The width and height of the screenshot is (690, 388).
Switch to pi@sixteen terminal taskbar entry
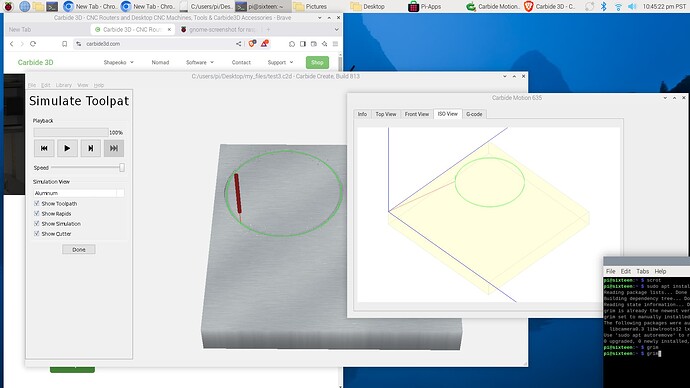coord(262,7)
